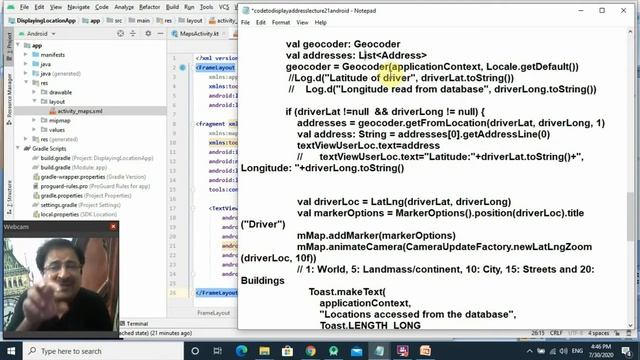Viewport: 640px width, 360px height.
Task: Open Android Studio Analyze menu
Action: point(124,7)
